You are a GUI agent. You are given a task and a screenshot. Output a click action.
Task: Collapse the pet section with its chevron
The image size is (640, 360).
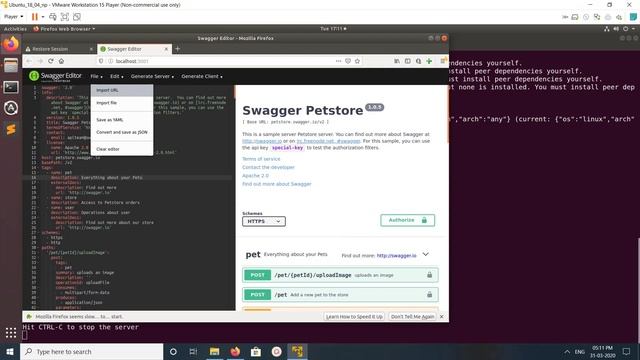click(x=426, y=254)
